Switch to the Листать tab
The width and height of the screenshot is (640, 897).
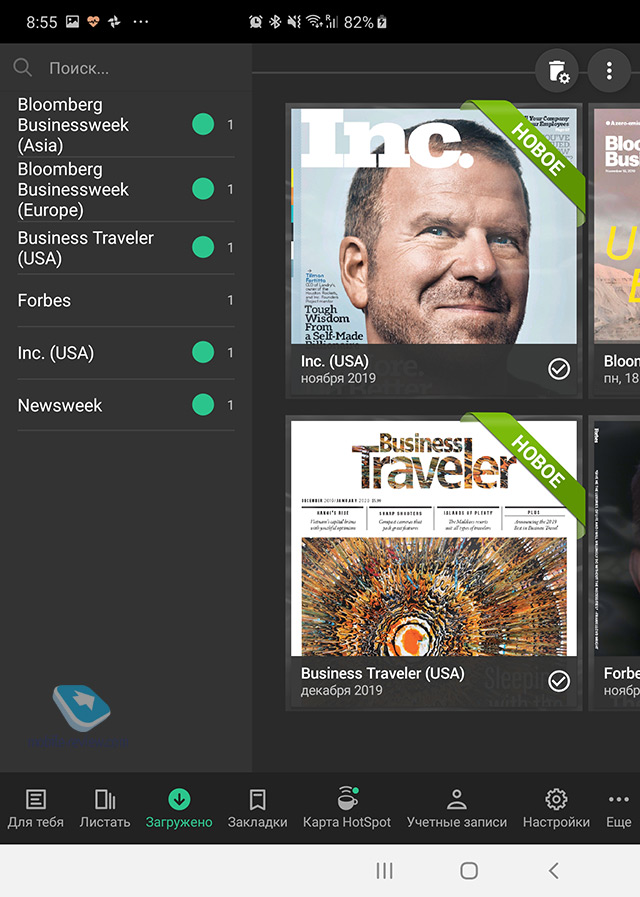(x=105, y=808)
